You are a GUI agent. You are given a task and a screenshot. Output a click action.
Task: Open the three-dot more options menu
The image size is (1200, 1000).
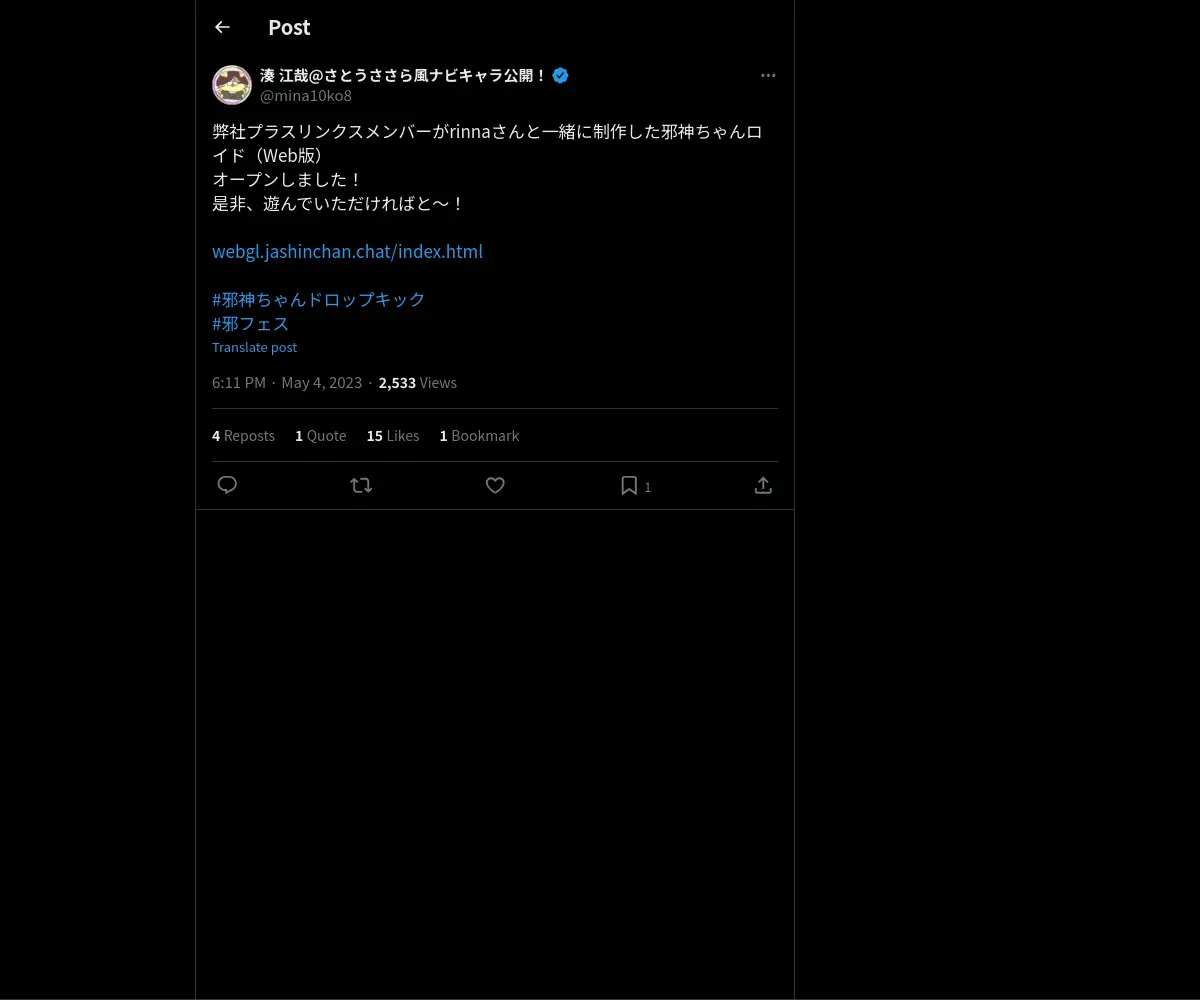(768, 75)
